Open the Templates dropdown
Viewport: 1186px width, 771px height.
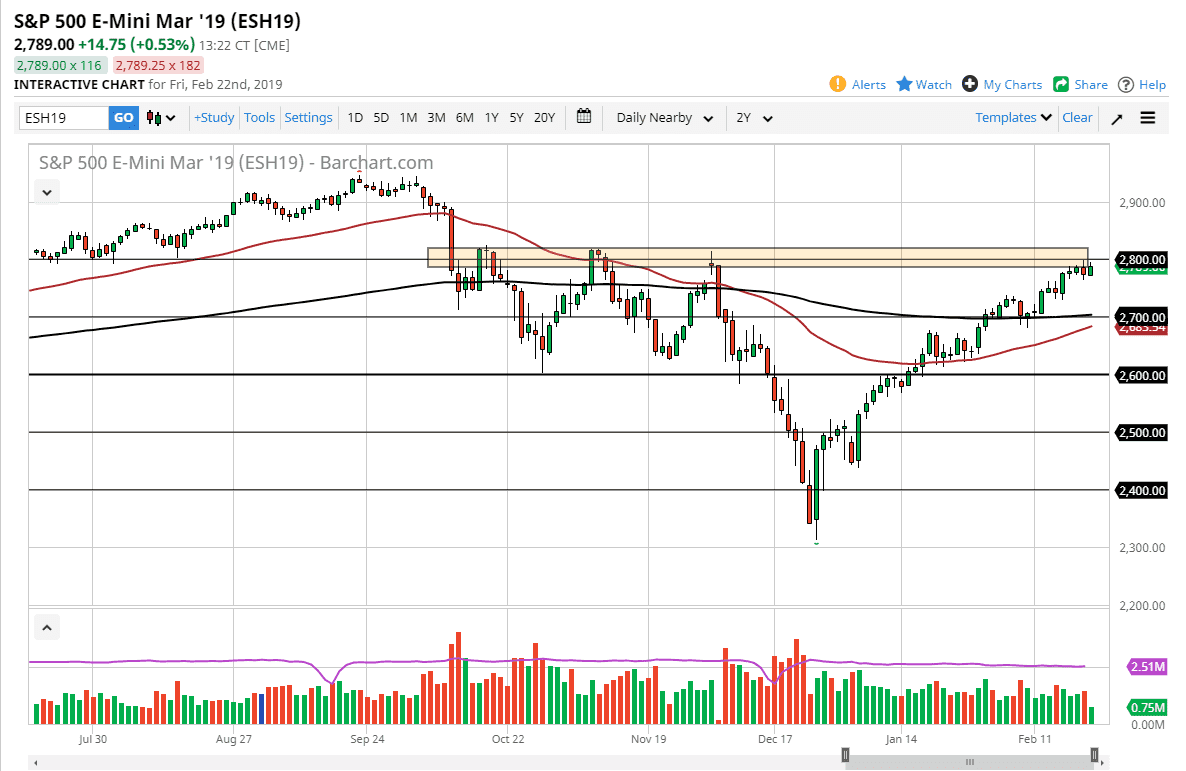click(1011, 117)
